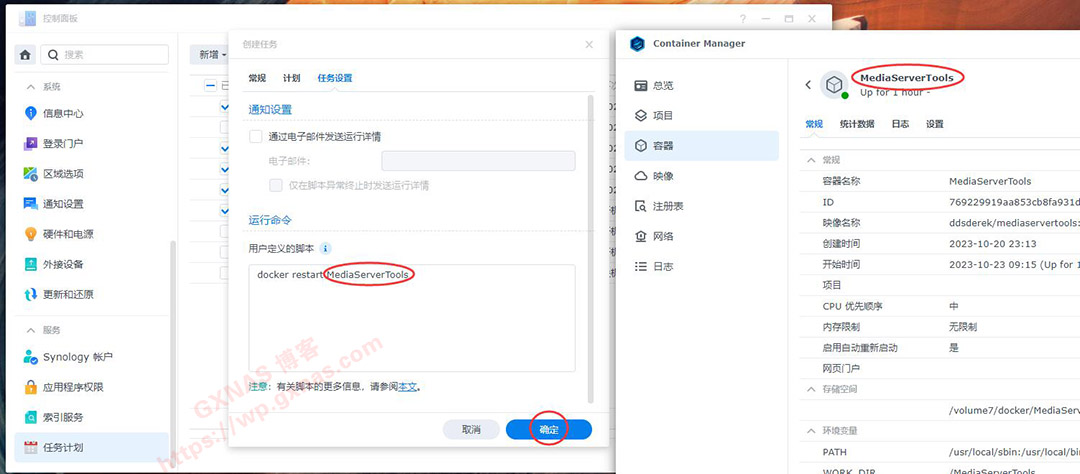Collapse the 系统 section in the sidebar
The height and width of the screenshot is (474, 1080).
[30, 87]
